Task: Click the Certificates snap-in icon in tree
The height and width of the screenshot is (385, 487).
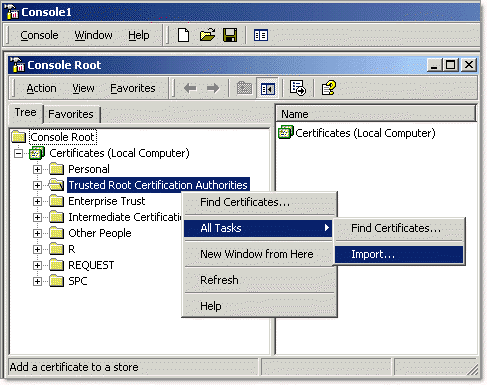Action: 37,153
